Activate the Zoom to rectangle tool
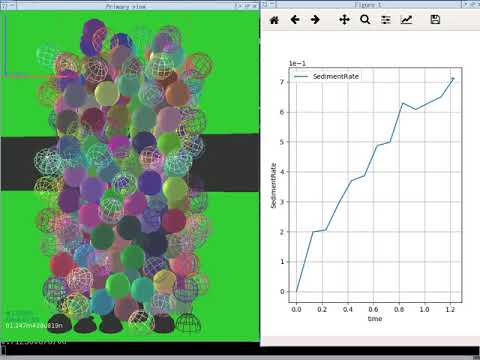480x360 pixels. pos(365,20)
